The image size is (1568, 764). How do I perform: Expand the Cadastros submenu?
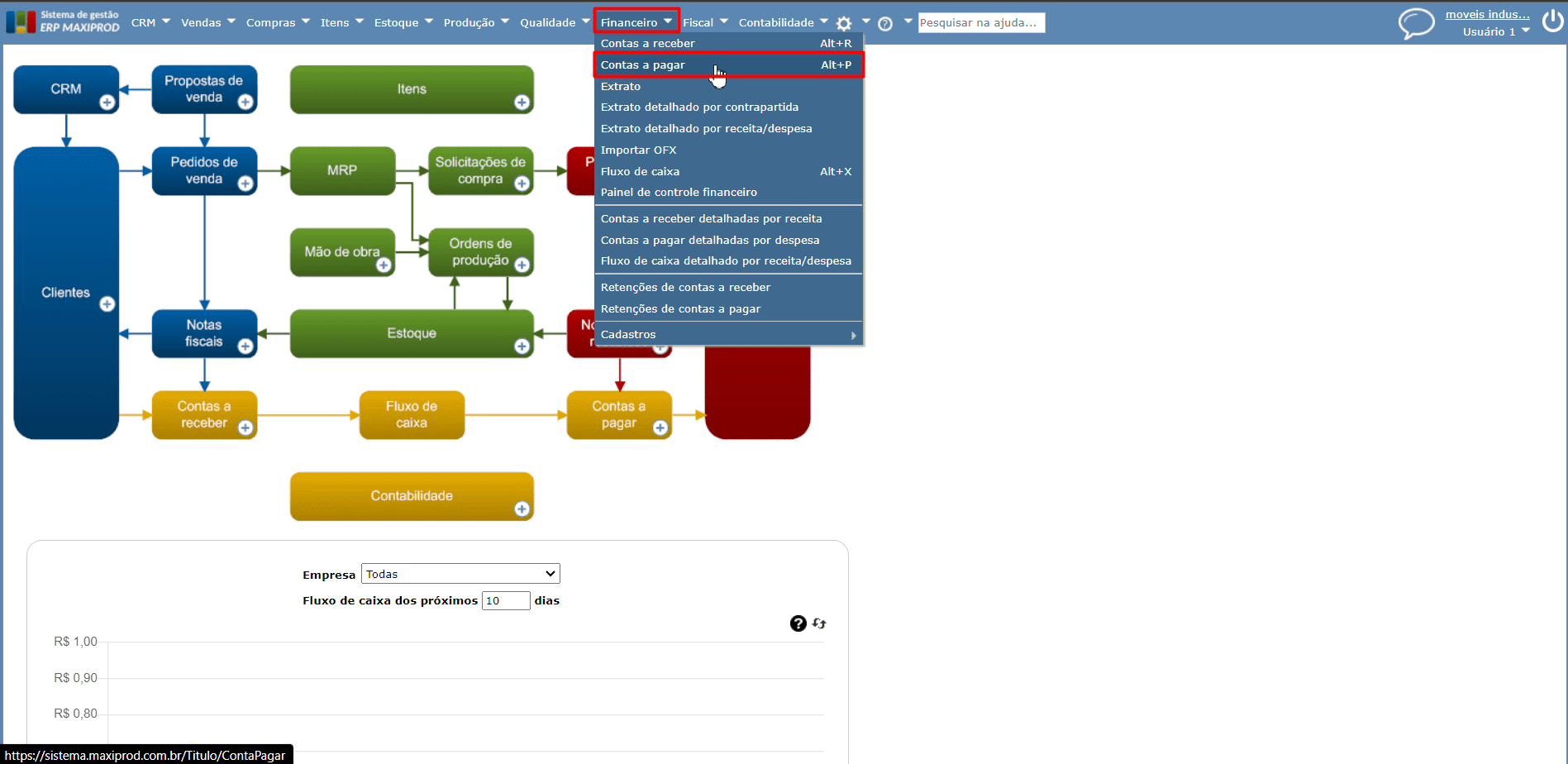click(x=728, y=335)
